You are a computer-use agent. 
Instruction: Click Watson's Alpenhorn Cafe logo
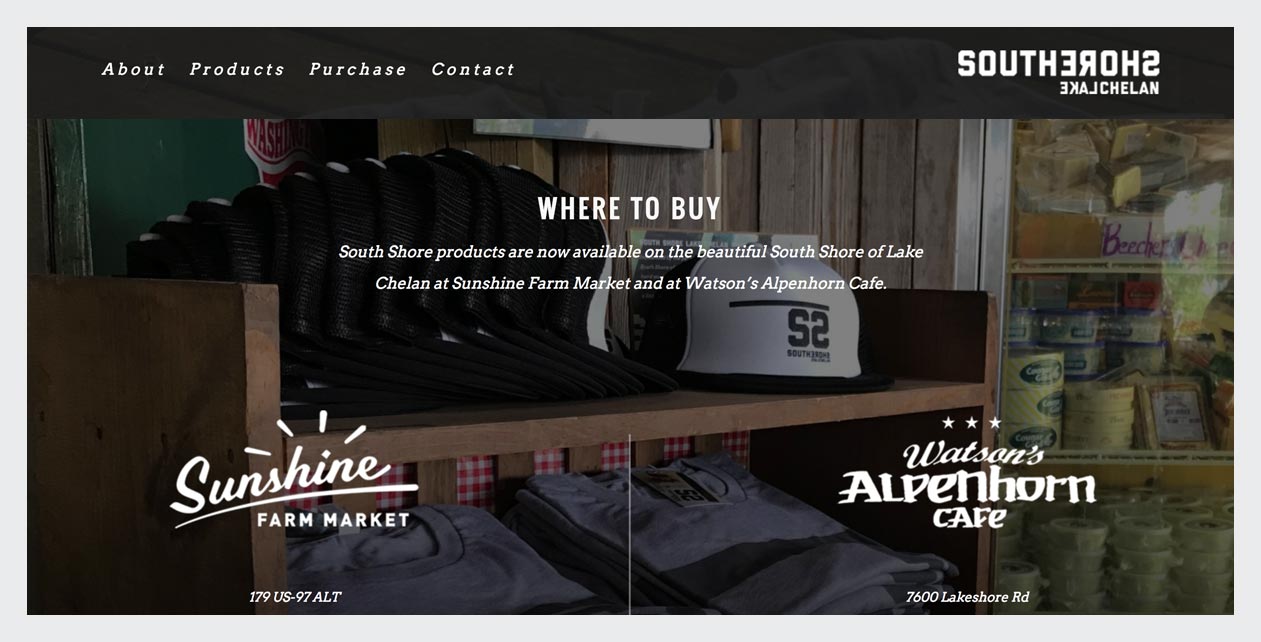click(x=967, y=474)
